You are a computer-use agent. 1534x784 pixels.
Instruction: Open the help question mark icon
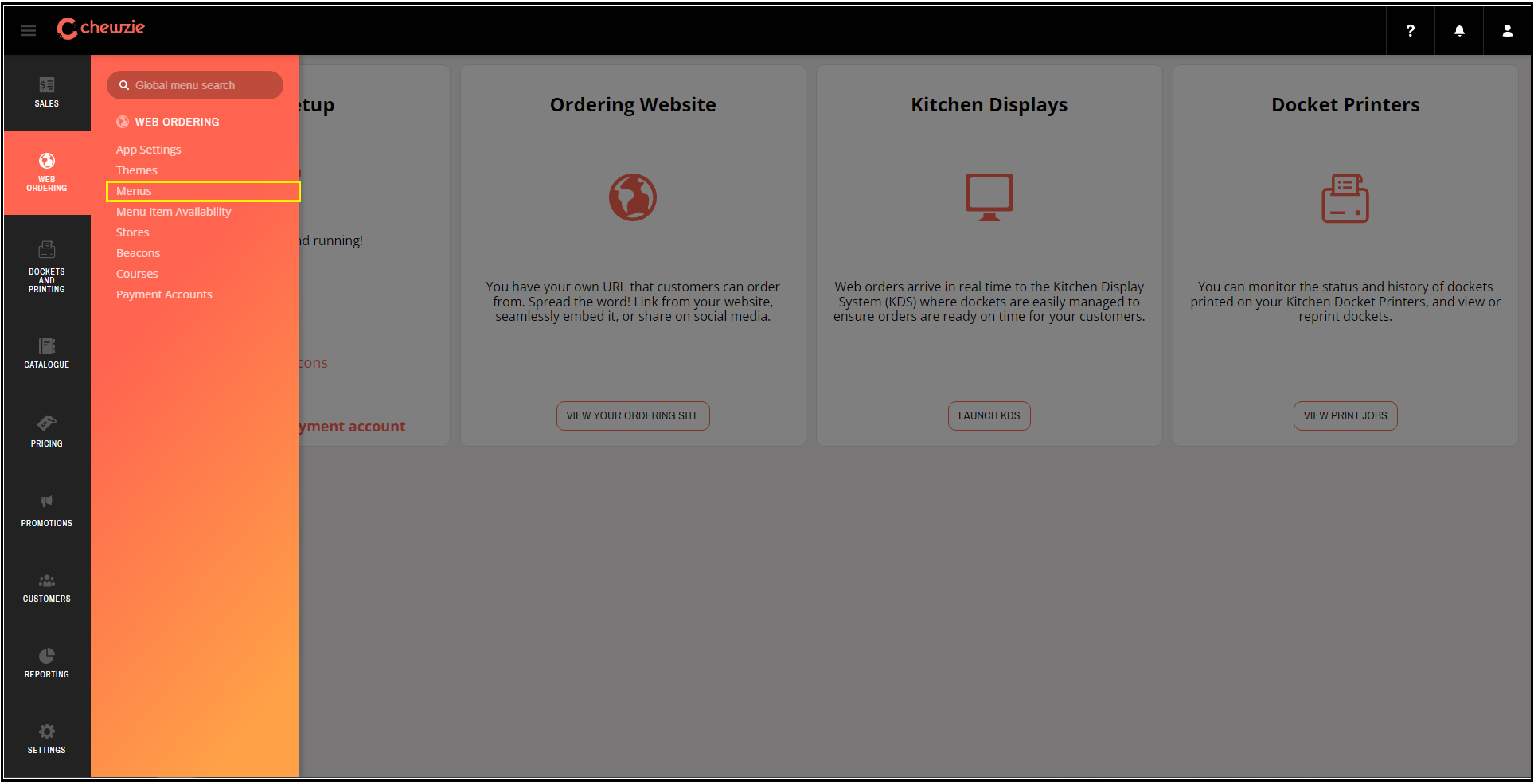(1410, 30)
